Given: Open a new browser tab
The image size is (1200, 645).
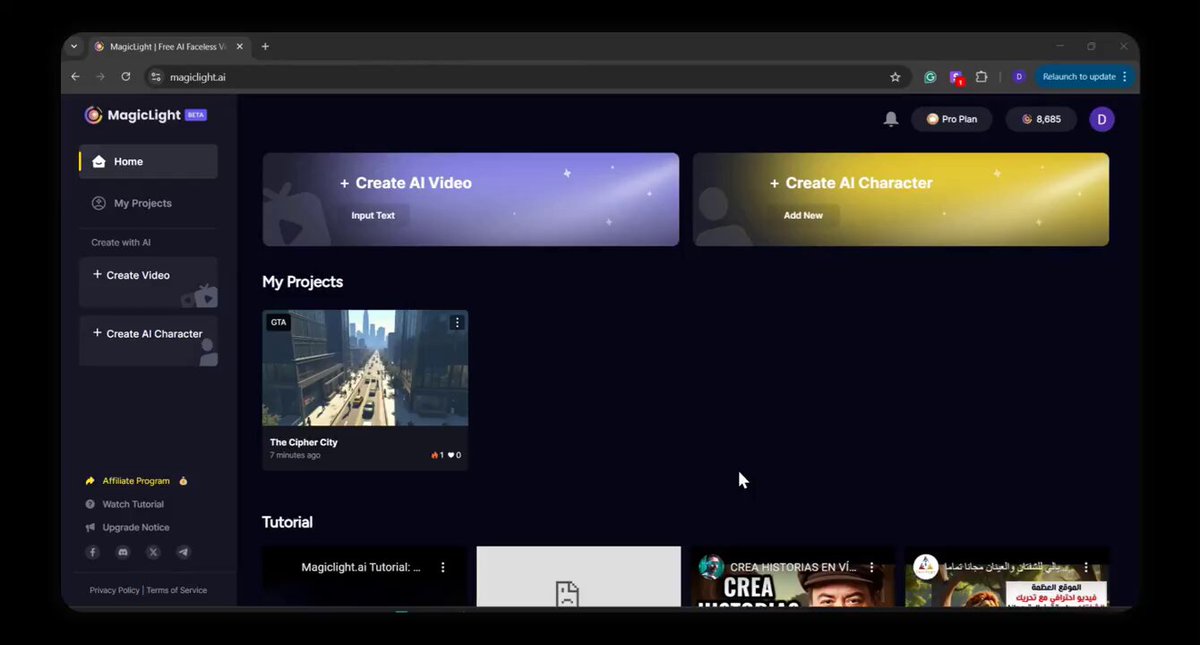Looking at the screenshot, I should pyautogui.click(x=265, y=46).
